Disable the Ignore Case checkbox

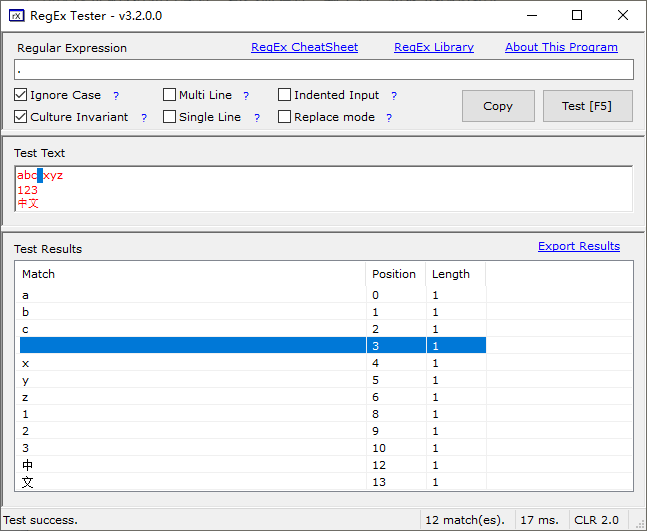tap(21, 95)
